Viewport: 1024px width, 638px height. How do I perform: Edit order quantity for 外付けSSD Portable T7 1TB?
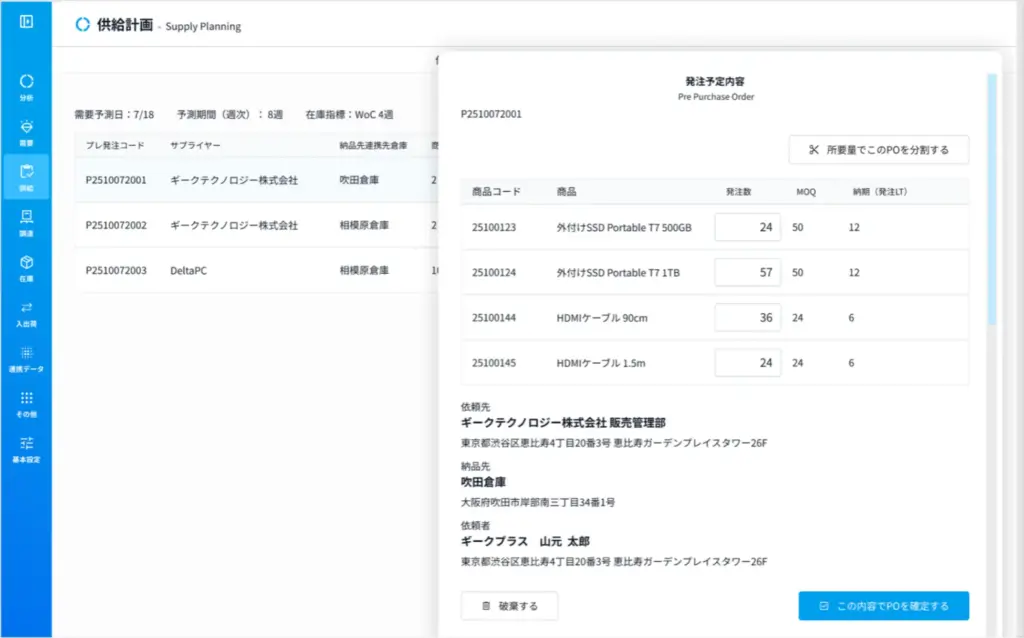pyautogui.click(x=748, y=272)
